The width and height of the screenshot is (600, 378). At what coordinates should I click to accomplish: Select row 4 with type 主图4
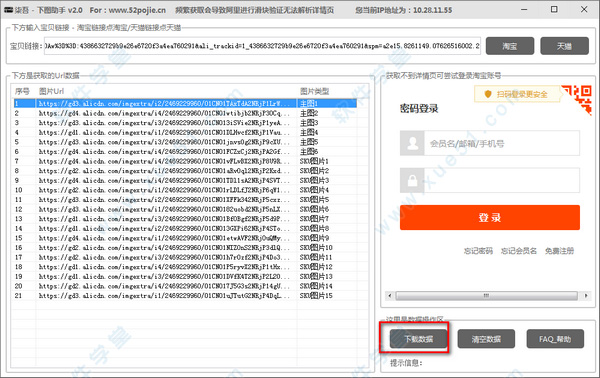(185, 132)
